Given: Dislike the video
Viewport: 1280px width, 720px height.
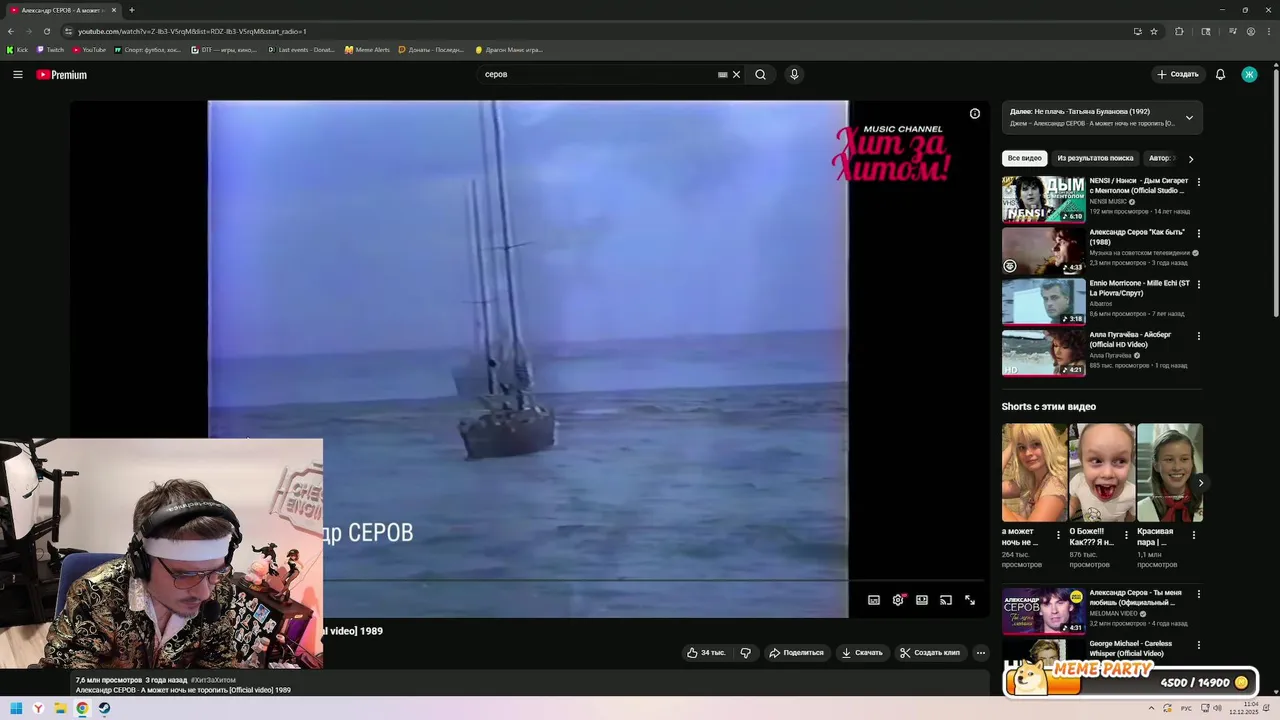Looking at the screenshot, I should (745, 653).
